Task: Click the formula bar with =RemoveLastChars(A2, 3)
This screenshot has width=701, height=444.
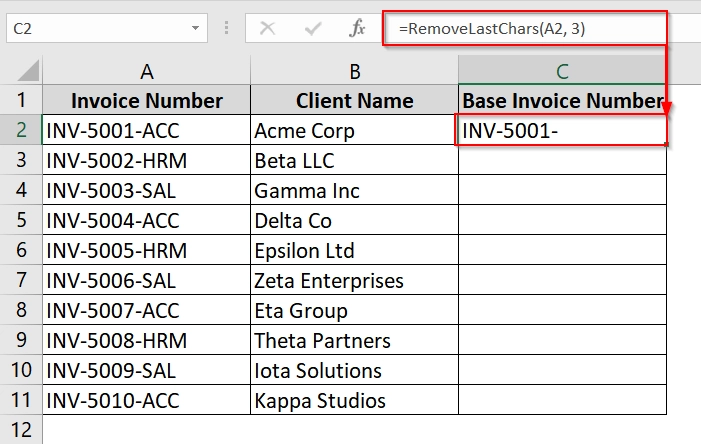Action: coord(542,29)
